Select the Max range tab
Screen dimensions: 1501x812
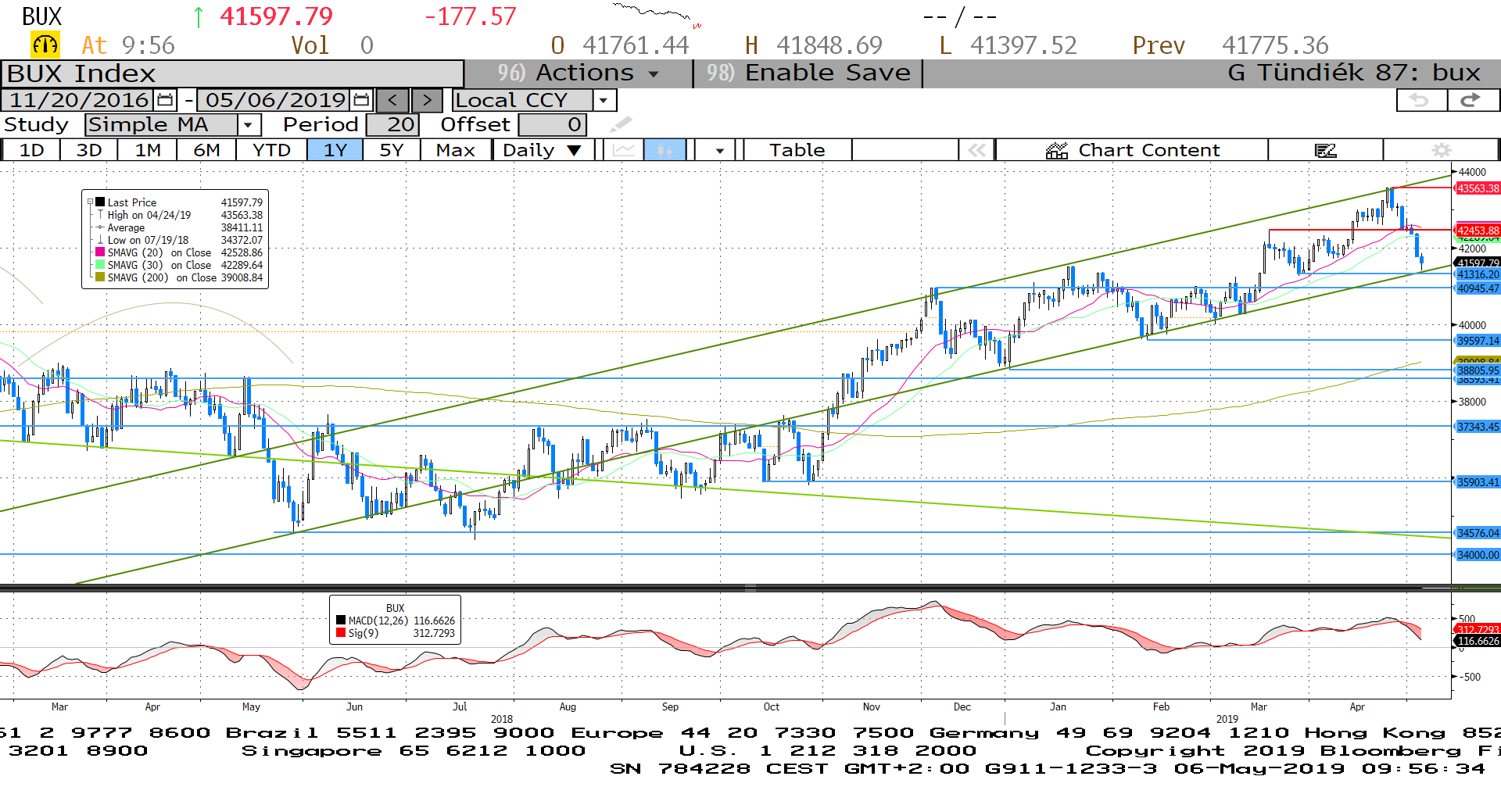[456, 150]
